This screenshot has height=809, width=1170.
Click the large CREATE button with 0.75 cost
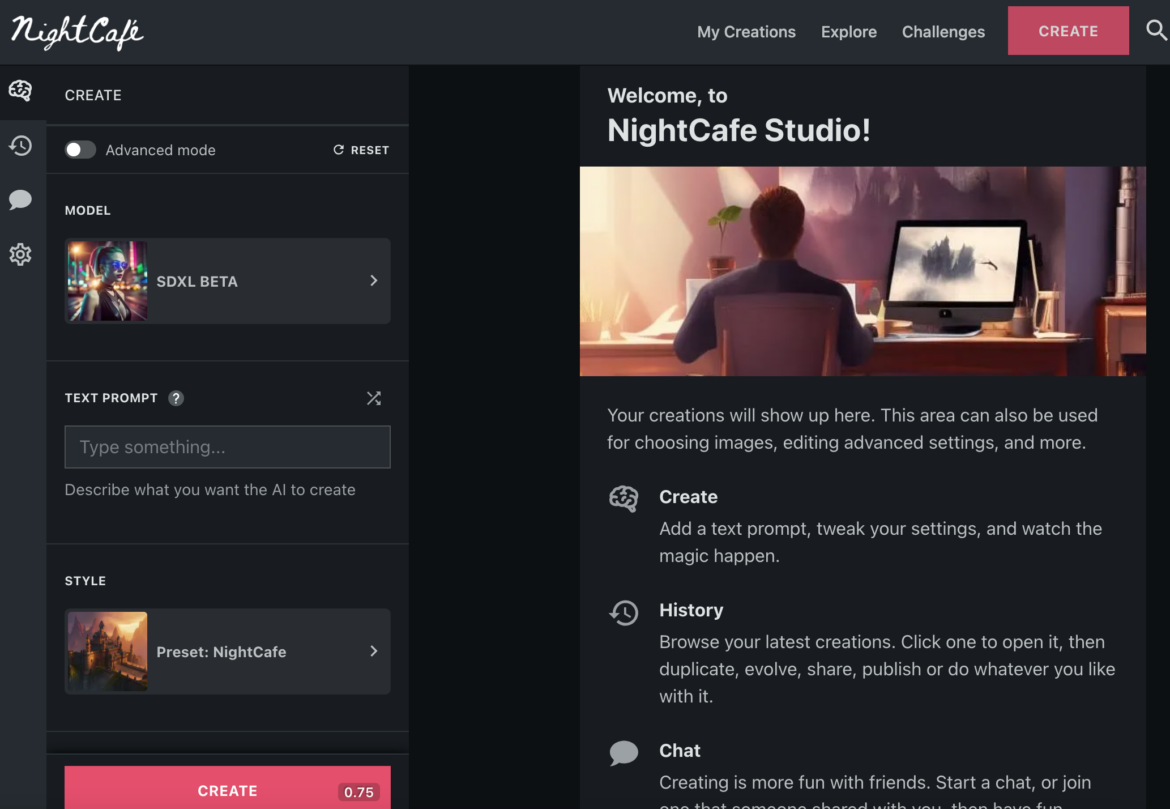pyautogui.click(x=228, y=788)
